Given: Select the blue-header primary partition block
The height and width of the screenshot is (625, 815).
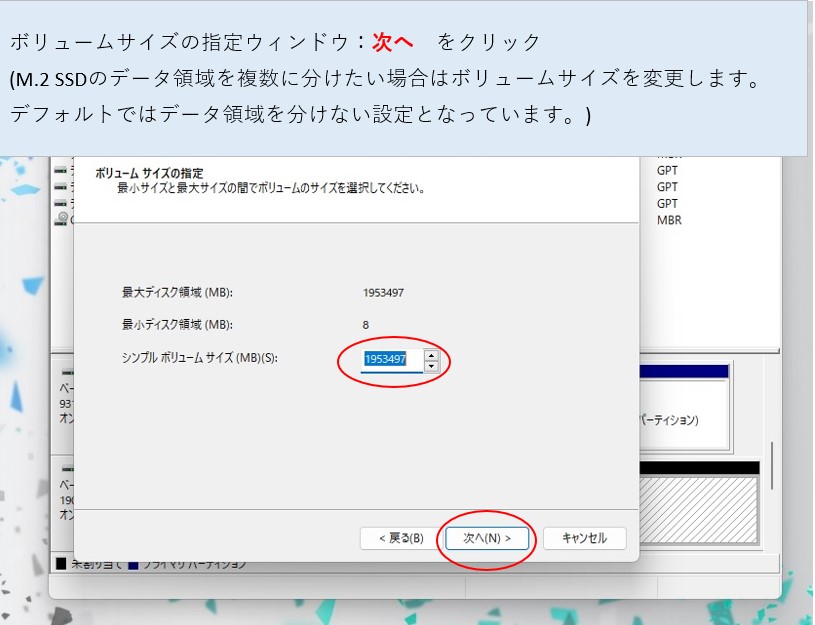Looking at the screenshot, I should pos(684,410).
